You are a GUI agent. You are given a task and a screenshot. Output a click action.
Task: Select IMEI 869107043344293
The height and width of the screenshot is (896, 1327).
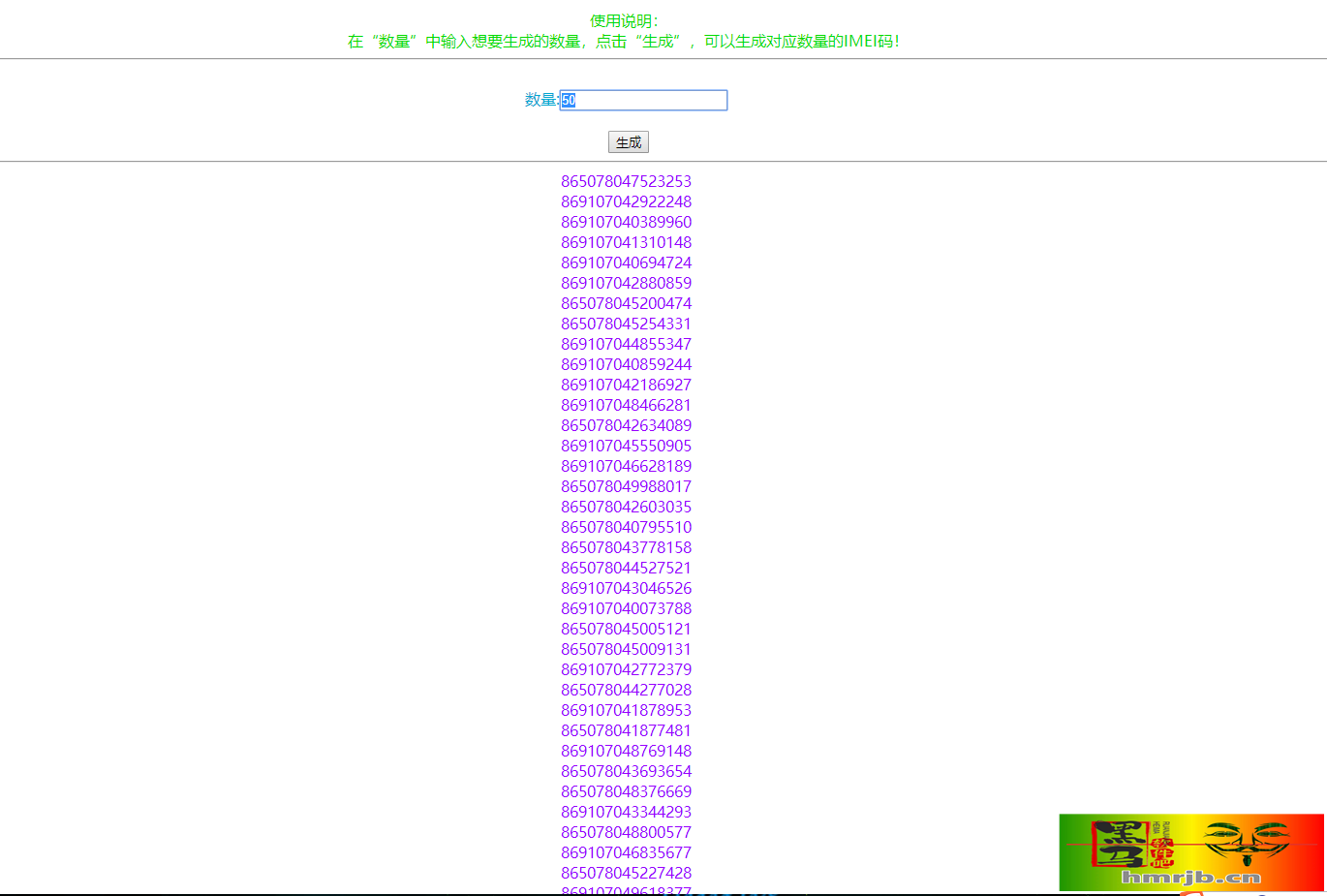627,812
